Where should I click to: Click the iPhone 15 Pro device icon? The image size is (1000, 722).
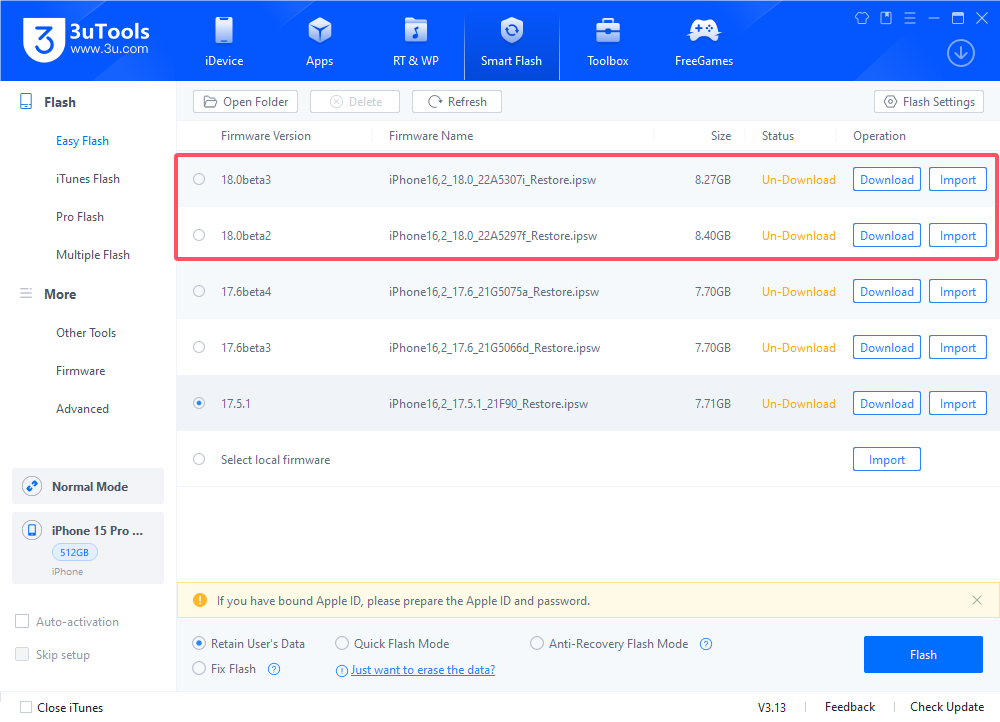(x=32, y=530)
